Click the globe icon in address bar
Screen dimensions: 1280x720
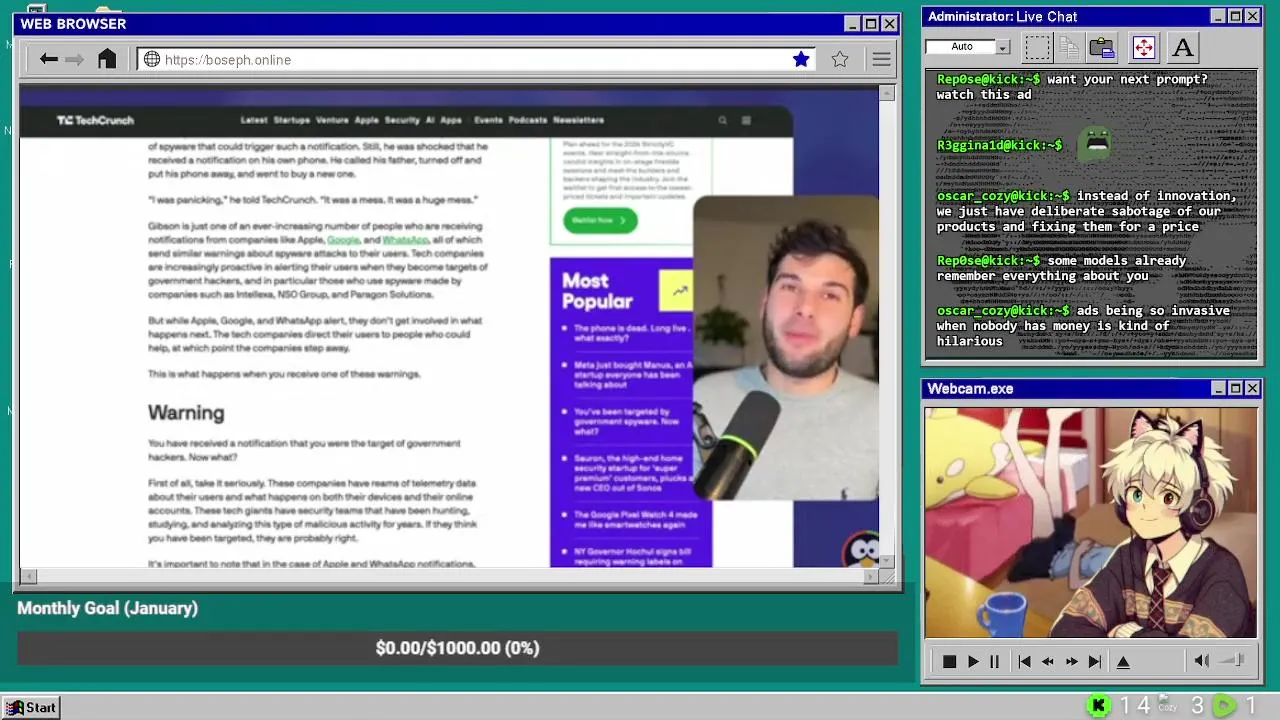(152, 60)
